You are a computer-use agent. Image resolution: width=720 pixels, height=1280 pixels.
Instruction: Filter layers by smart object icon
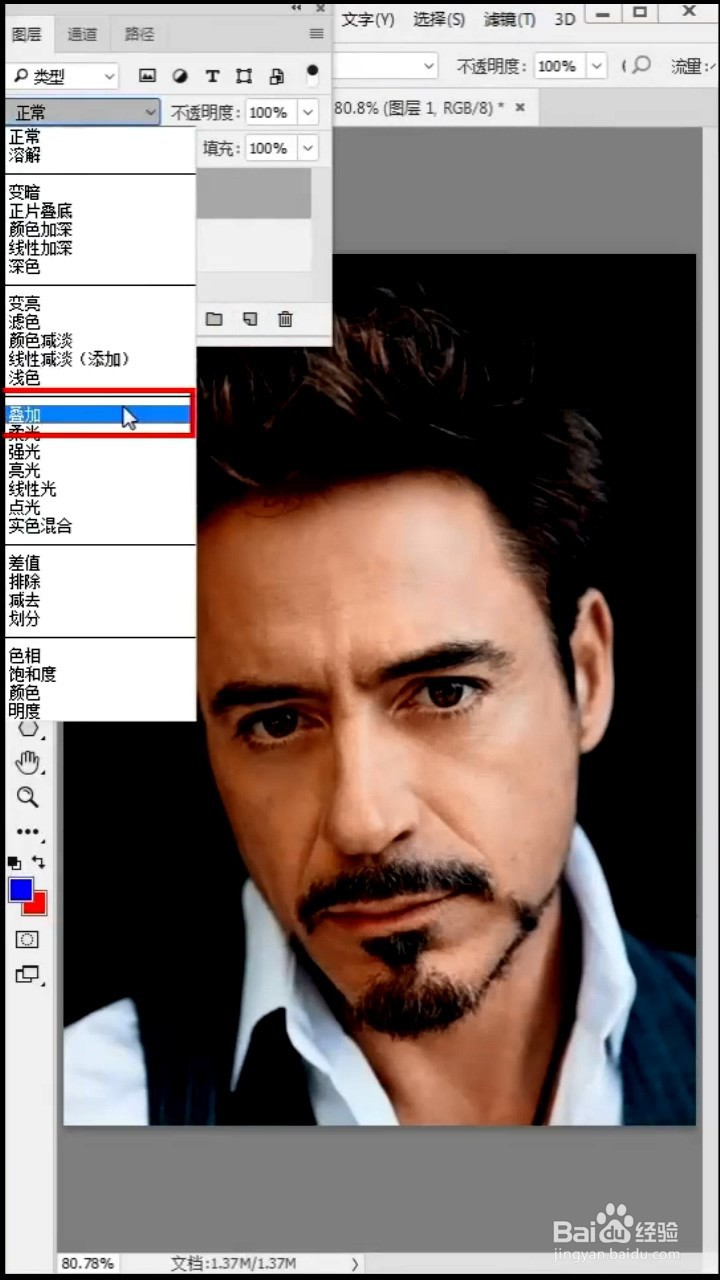click(x=277, y=75)
